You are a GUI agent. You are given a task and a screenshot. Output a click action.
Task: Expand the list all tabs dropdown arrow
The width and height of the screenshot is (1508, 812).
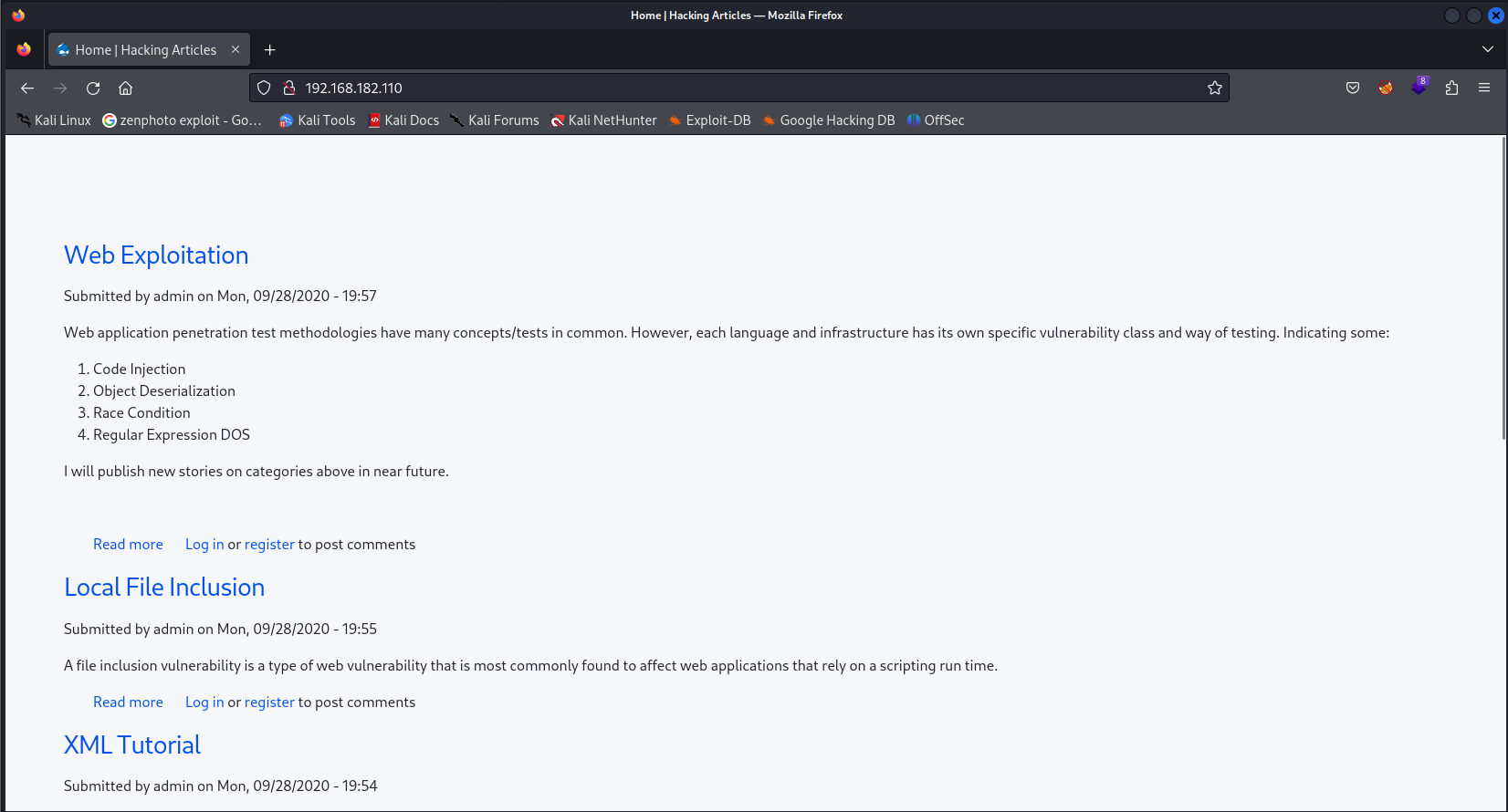point(1487,49)
